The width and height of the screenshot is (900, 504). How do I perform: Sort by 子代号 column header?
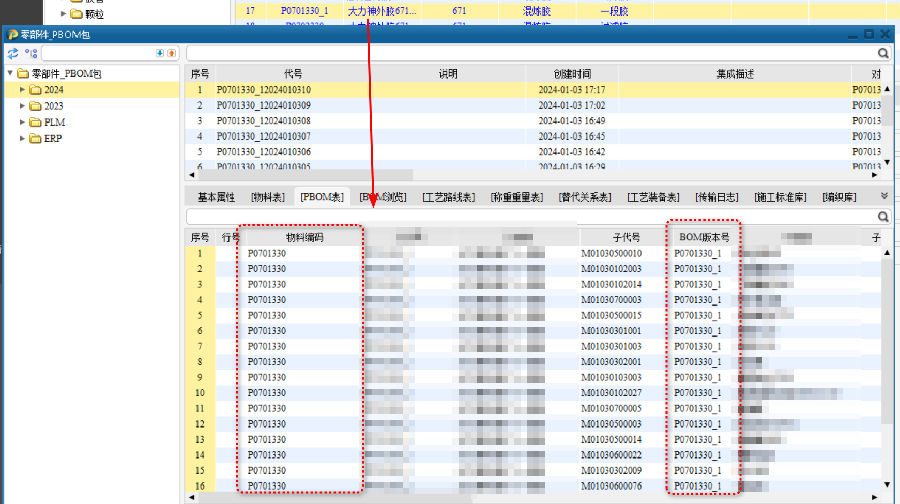pos(626,237)
